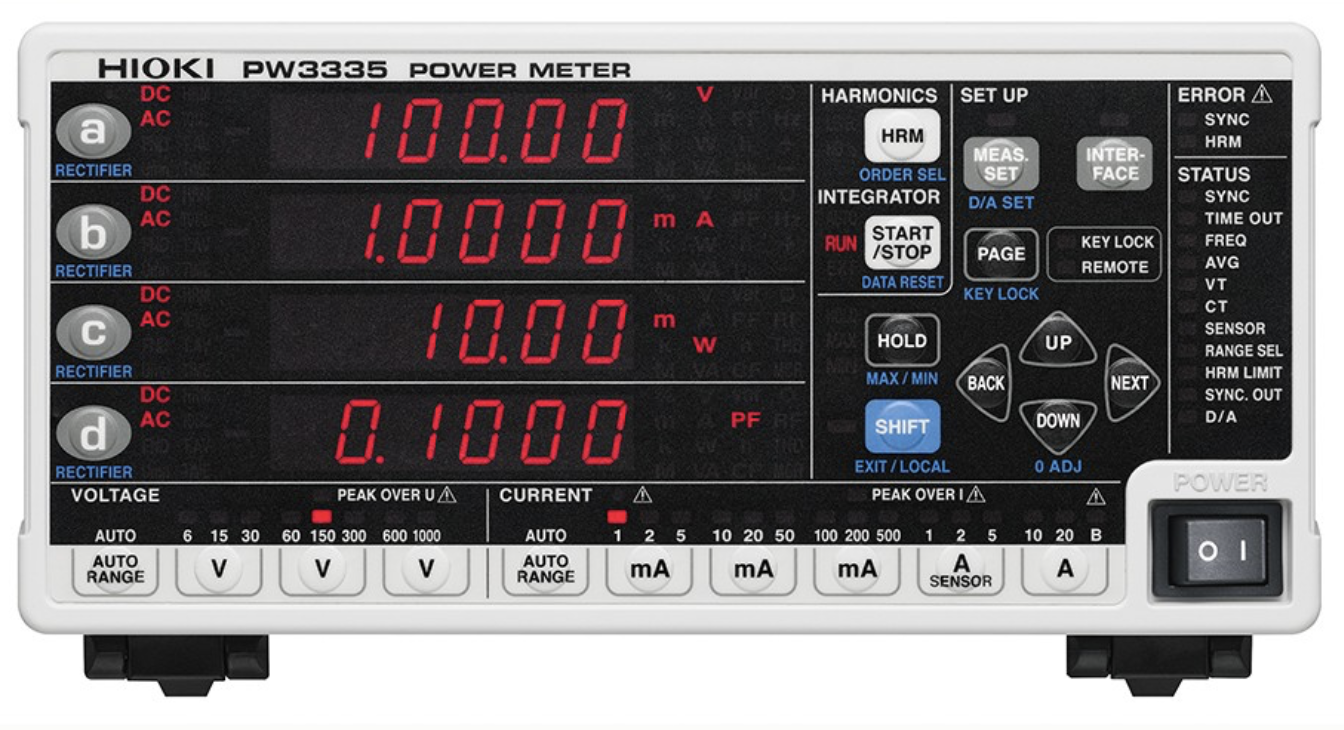Tap the HOLD button
Viewport: 1344px width, 730px height.
click(x=901, y=340)
